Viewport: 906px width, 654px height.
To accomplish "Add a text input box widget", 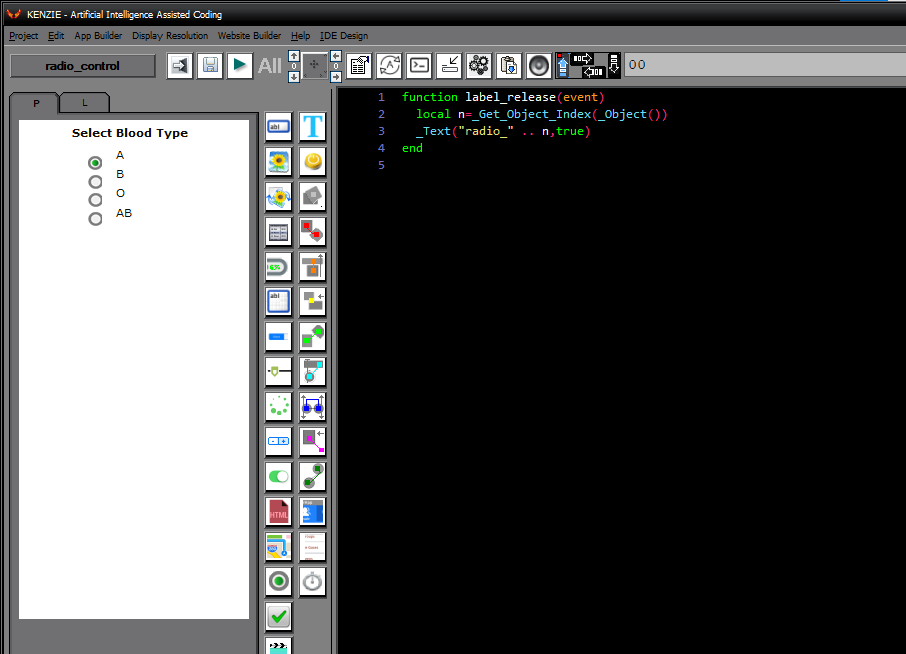I will click(x=279, y=127).
